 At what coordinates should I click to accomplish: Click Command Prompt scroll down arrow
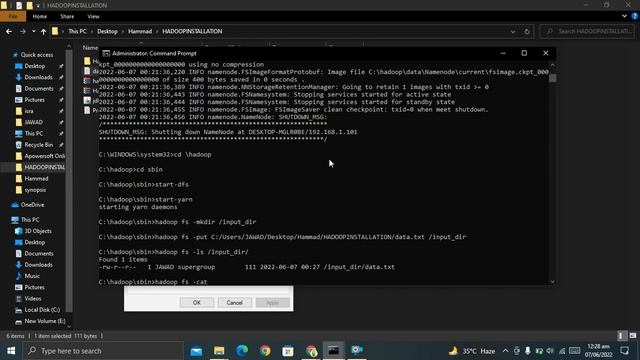553,282
